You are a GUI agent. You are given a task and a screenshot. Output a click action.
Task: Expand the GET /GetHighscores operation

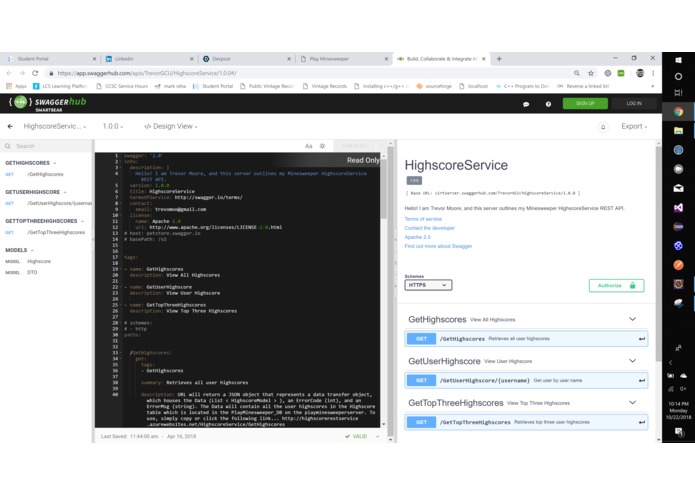[526, 339]
